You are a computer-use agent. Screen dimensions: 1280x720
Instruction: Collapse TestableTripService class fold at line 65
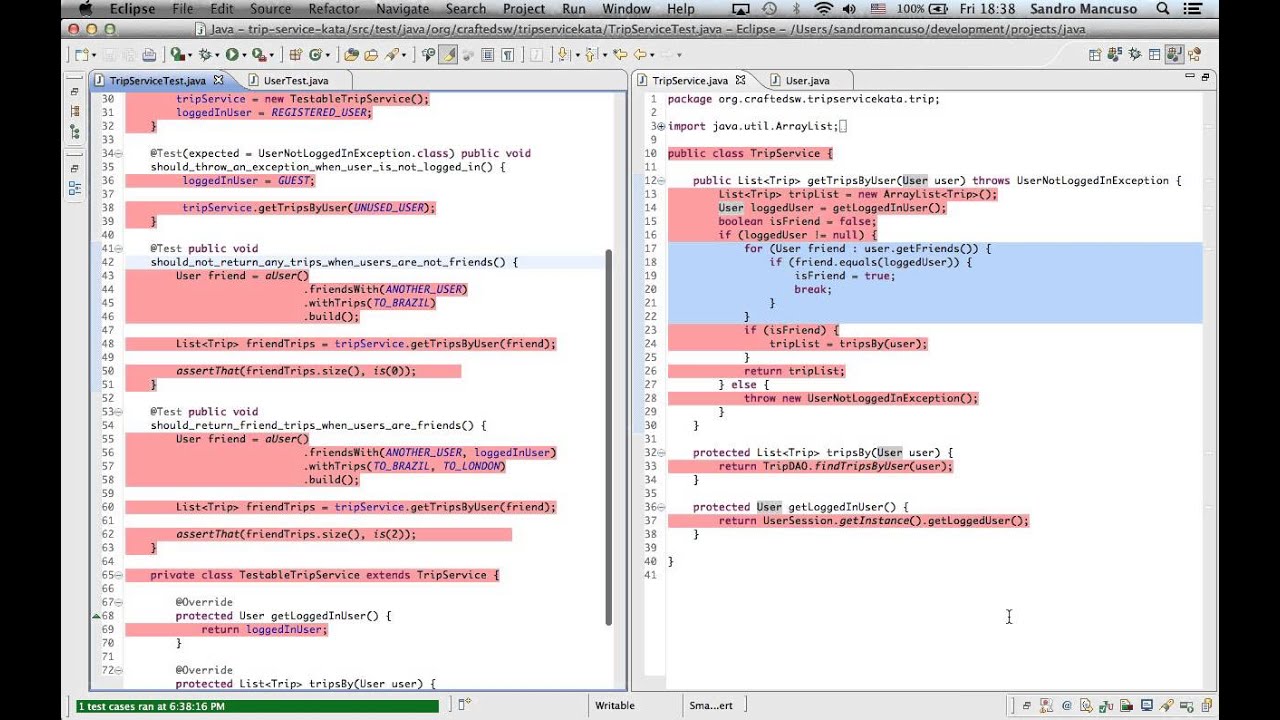(119, 575)
